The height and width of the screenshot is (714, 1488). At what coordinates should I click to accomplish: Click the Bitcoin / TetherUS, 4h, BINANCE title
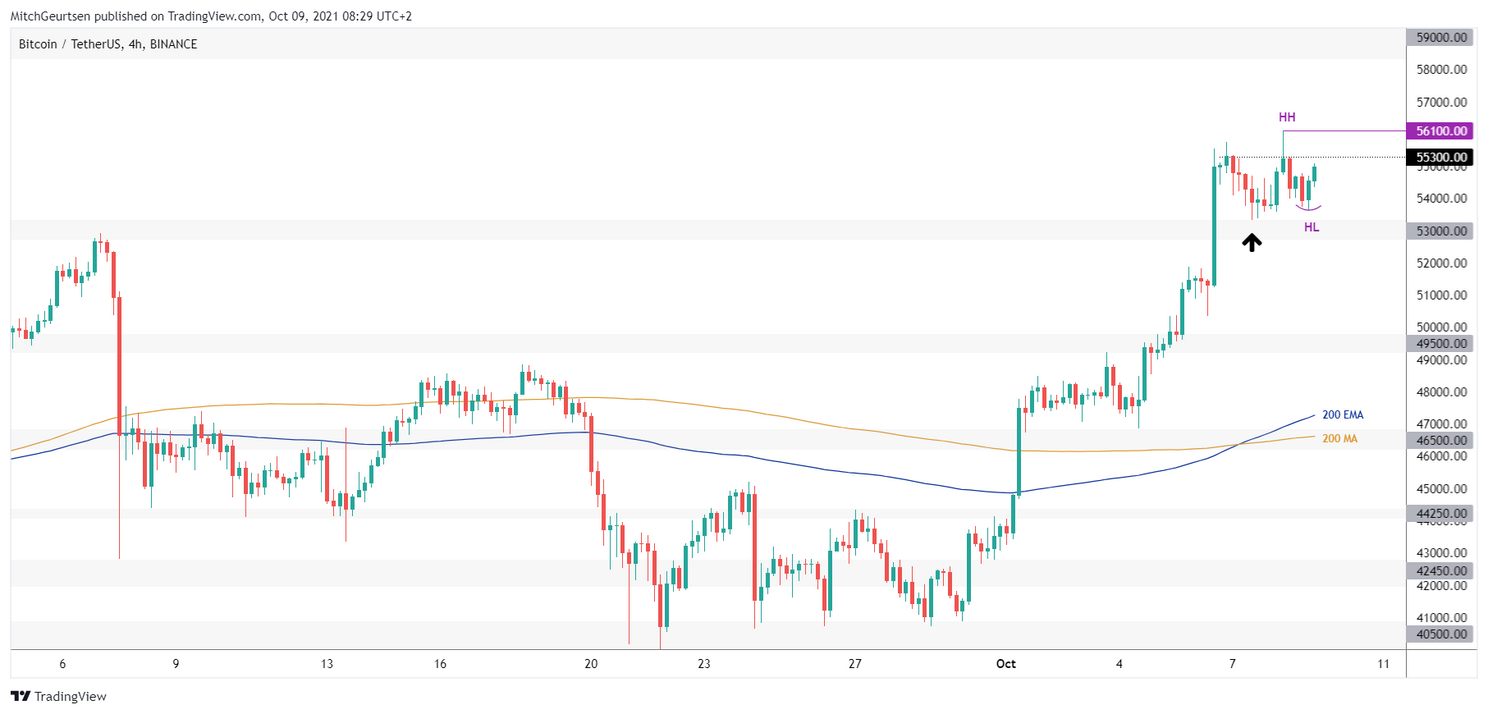click(108, 44)
